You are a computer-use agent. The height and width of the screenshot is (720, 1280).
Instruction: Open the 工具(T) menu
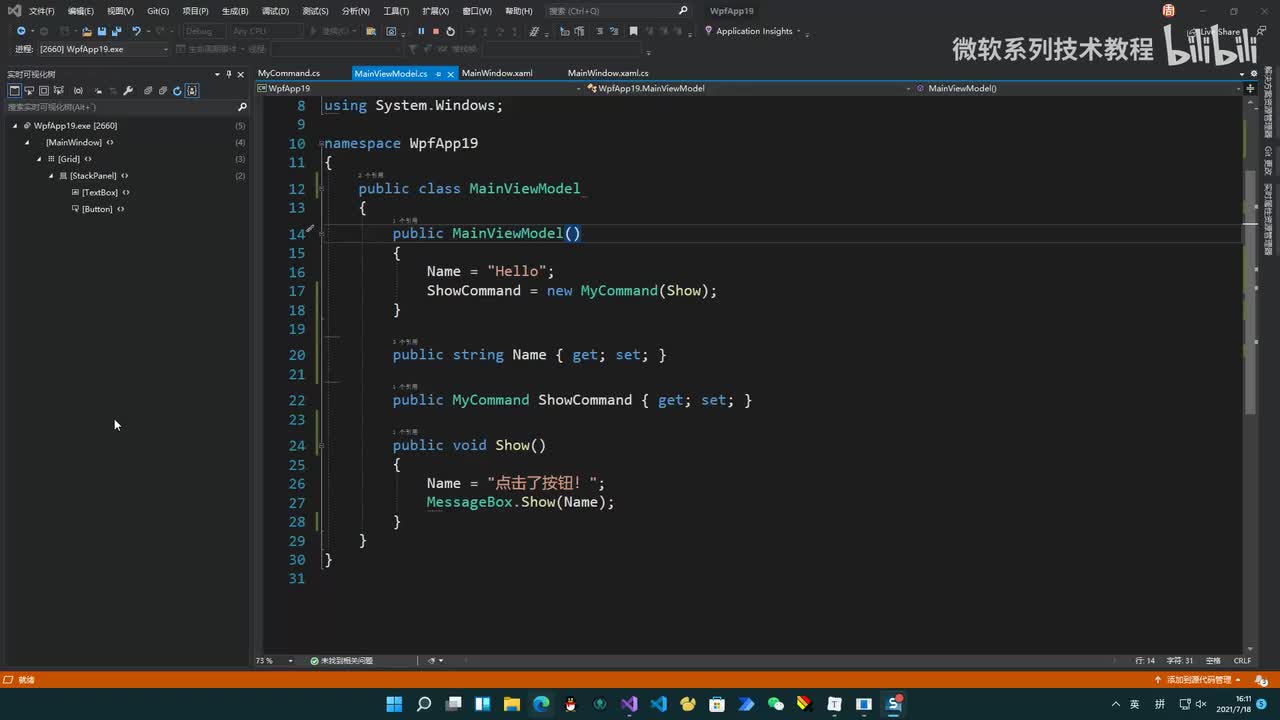(x=396, y=11)
